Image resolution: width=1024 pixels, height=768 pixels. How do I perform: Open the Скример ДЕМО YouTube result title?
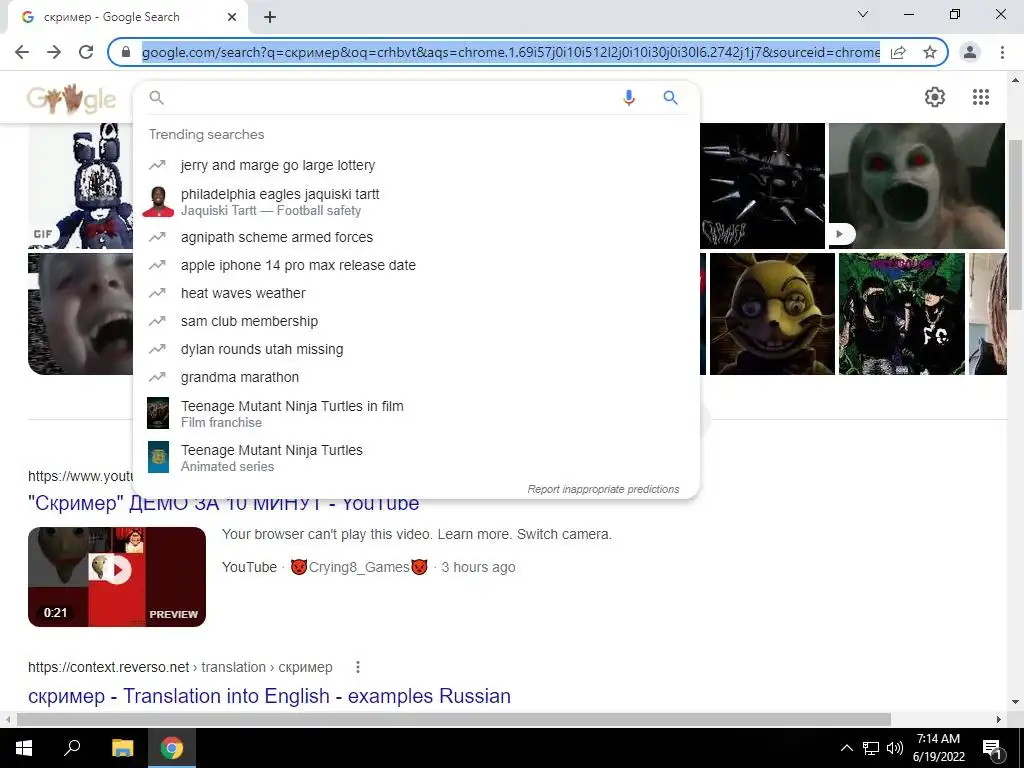pos(223,504)
